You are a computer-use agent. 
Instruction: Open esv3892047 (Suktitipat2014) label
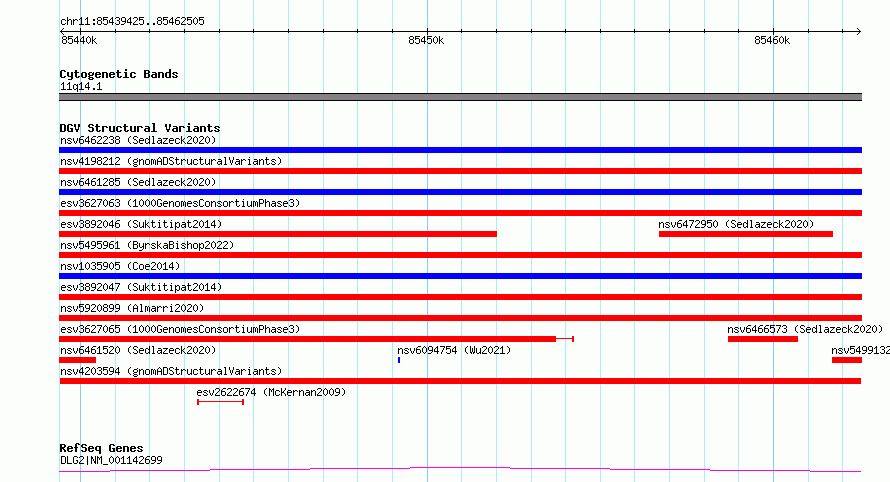(141, 287)
